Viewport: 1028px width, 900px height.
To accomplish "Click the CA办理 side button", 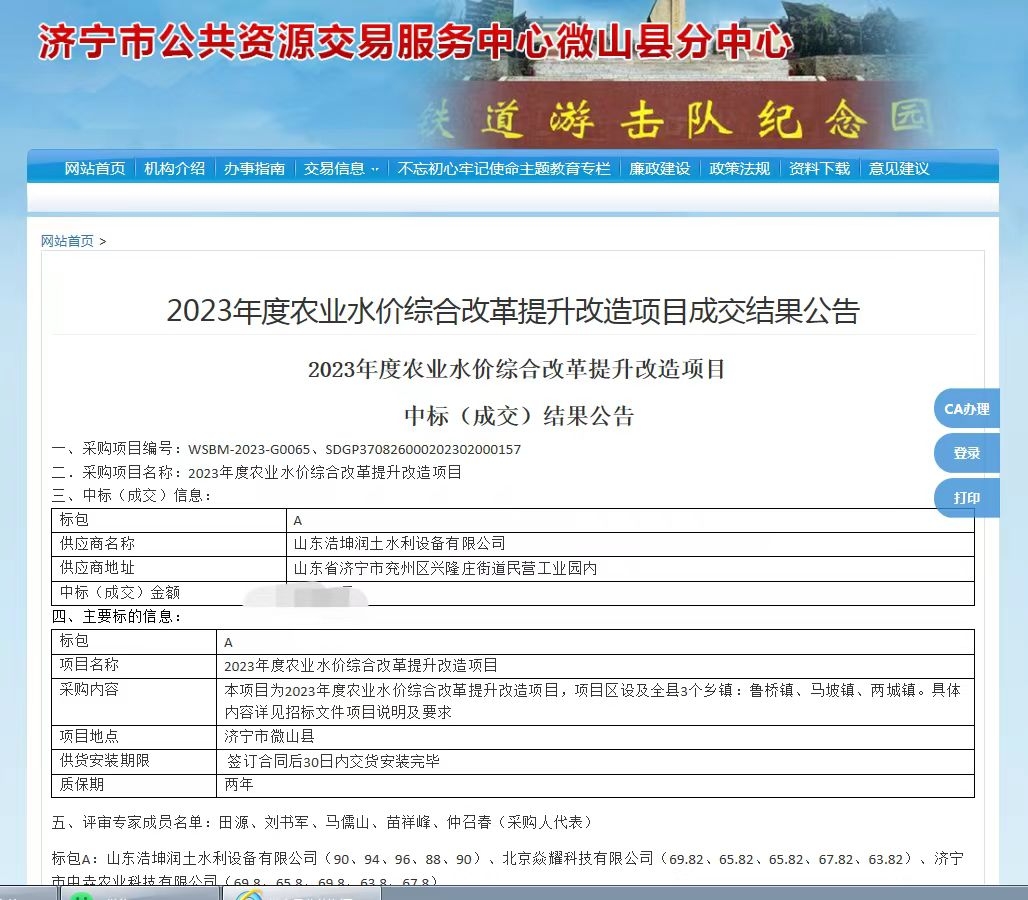I will pyautogui.click(x=965, y=408).
